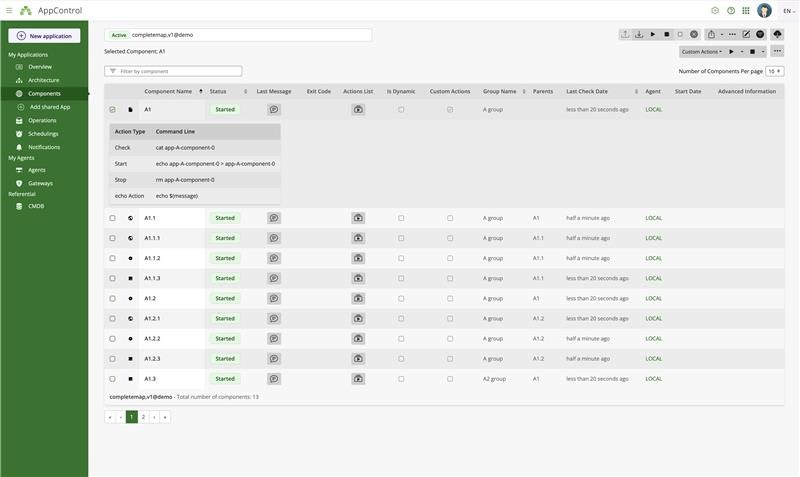
Task: Start the application with top toolbar play icon
Action: (653, 34)
